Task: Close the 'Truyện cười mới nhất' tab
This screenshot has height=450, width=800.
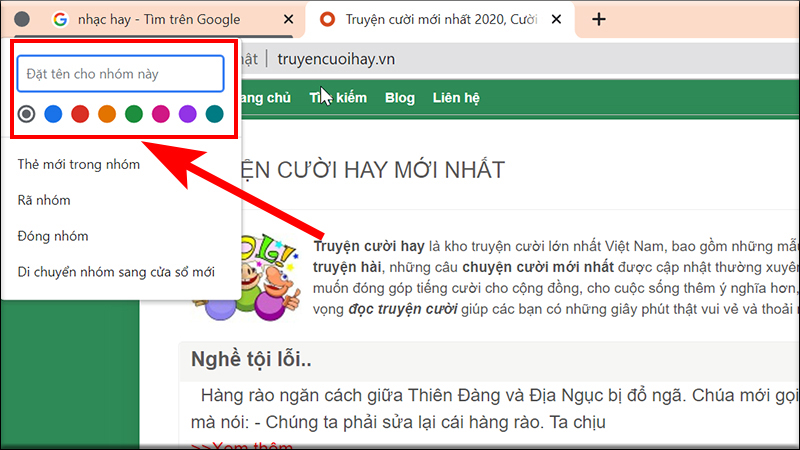Action: (557, 19)
